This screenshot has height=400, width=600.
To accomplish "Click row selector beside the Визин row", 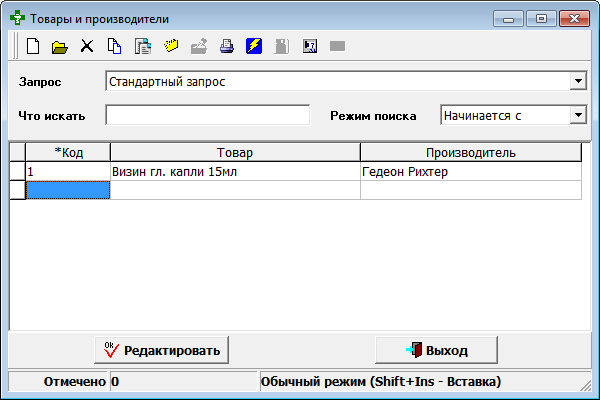I will [18, 171].
